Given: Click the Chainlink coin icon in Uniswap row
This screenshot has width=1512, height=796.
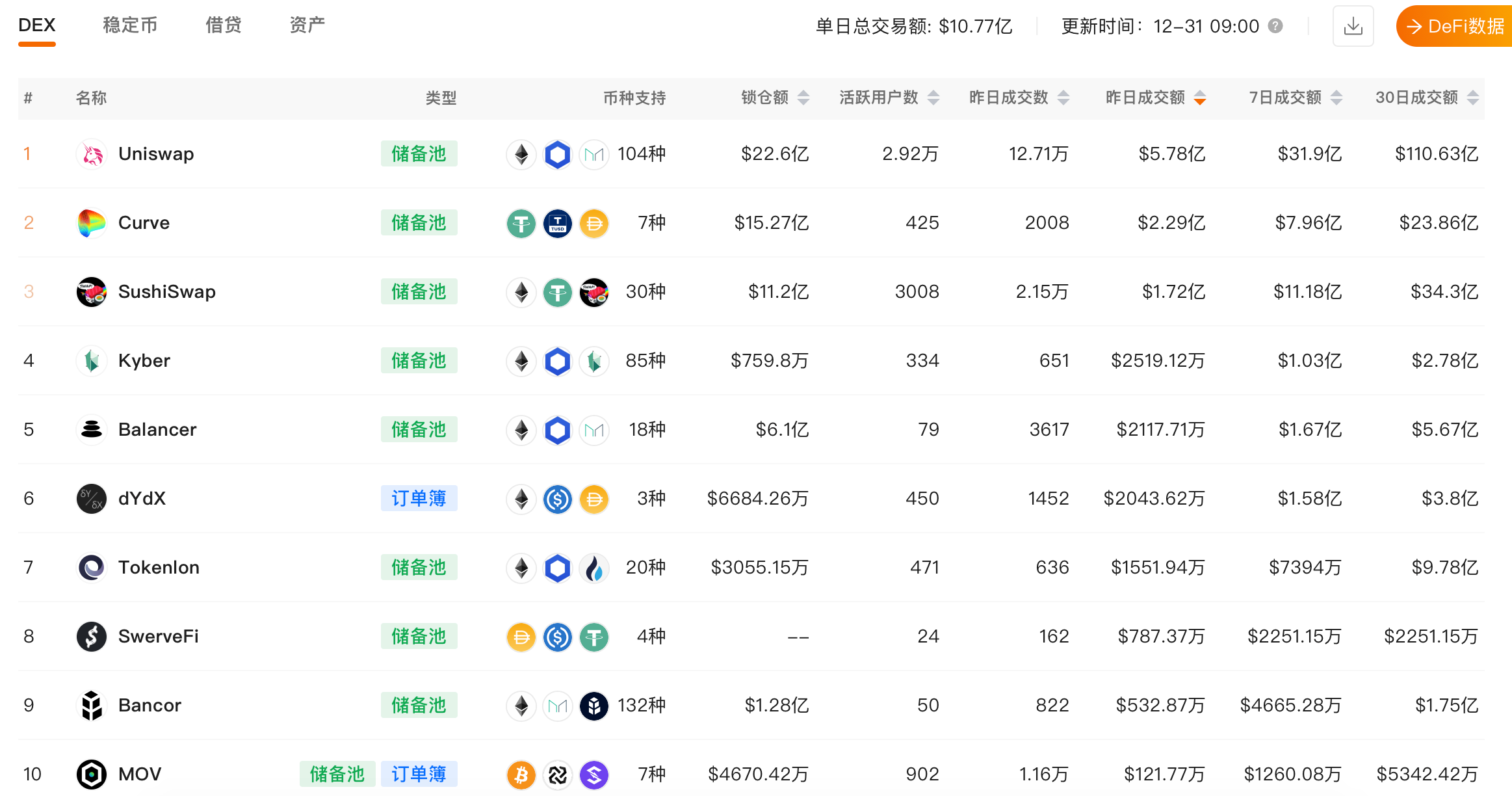Looking at the screenshot, I should click(558, 155).
